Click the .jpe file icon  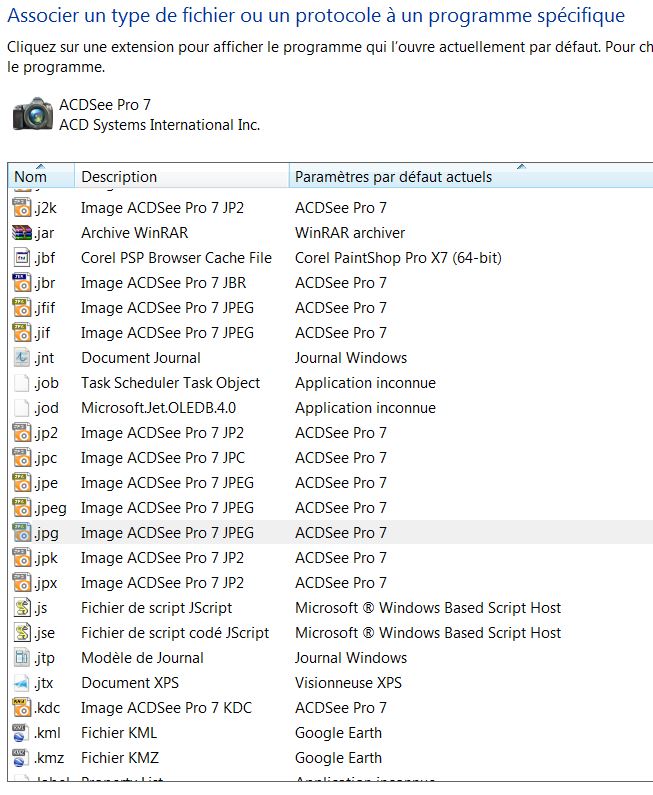coord(22,483)
